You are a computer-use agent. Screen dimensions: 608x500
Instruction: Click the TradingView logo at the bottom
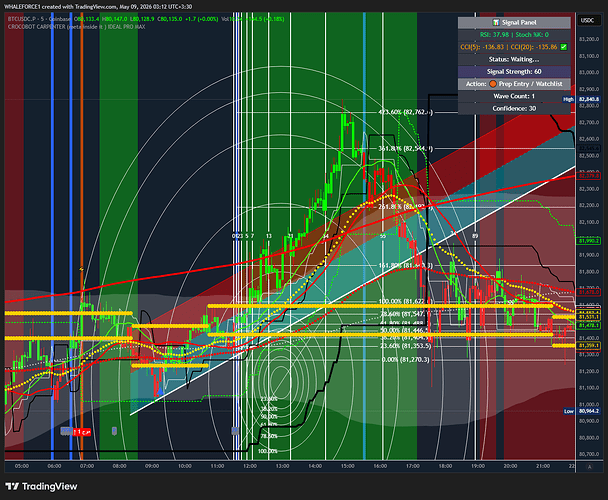41,486
